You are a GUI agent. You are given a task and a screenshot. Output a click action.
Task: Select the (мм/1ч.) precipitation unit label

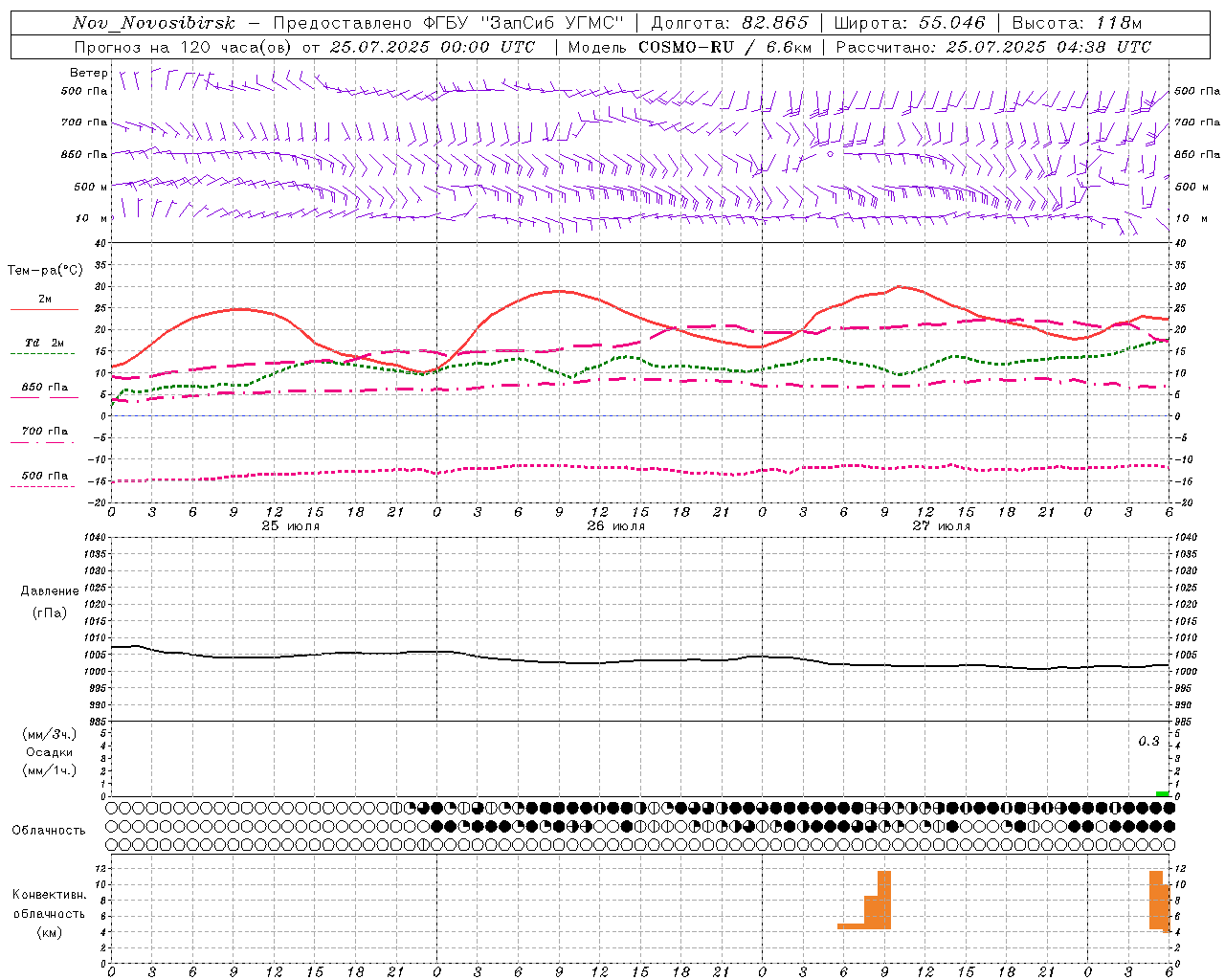(50, 770)
